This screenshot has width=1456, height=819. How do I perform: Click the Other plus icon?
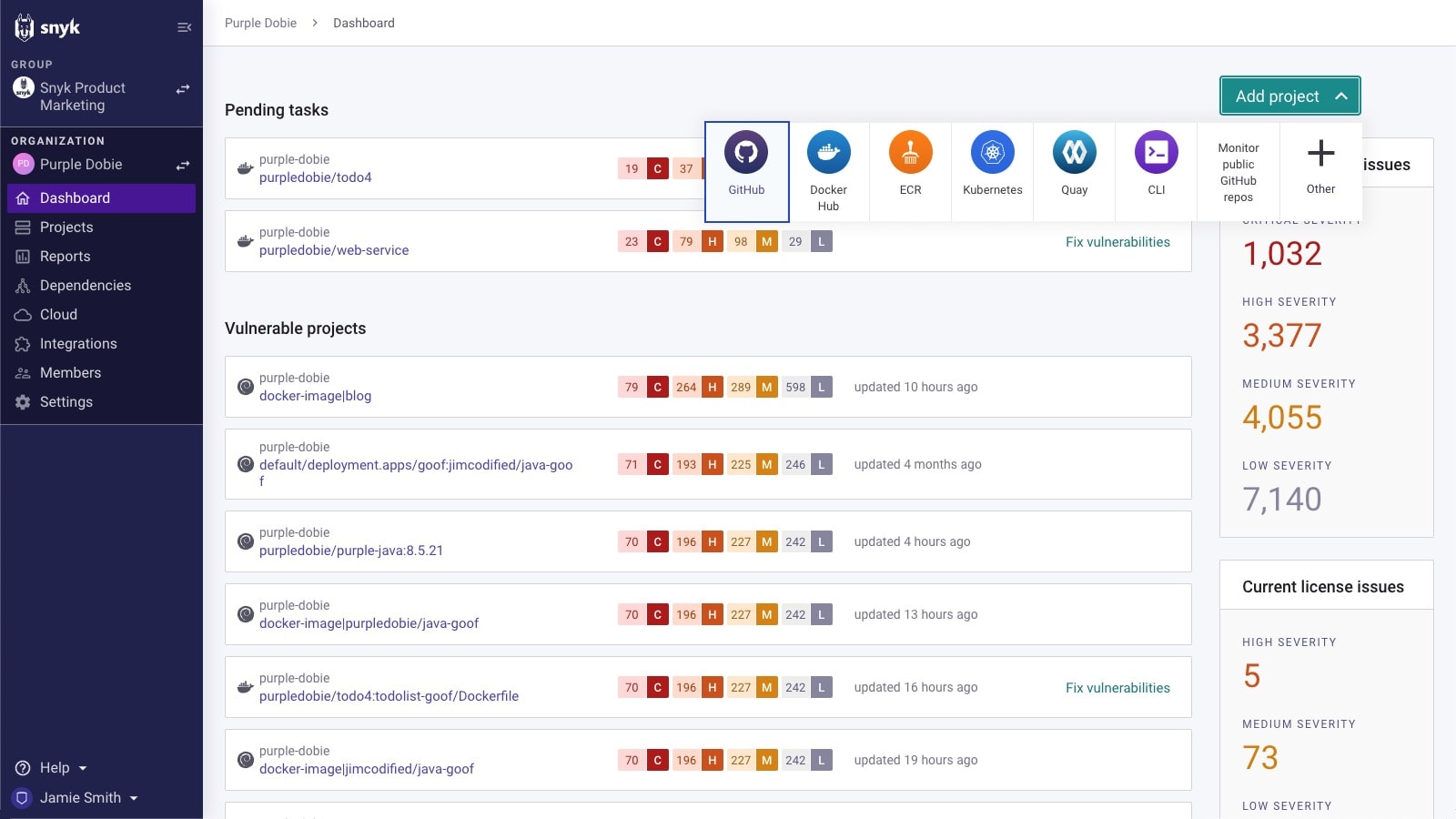[1320, 153]
